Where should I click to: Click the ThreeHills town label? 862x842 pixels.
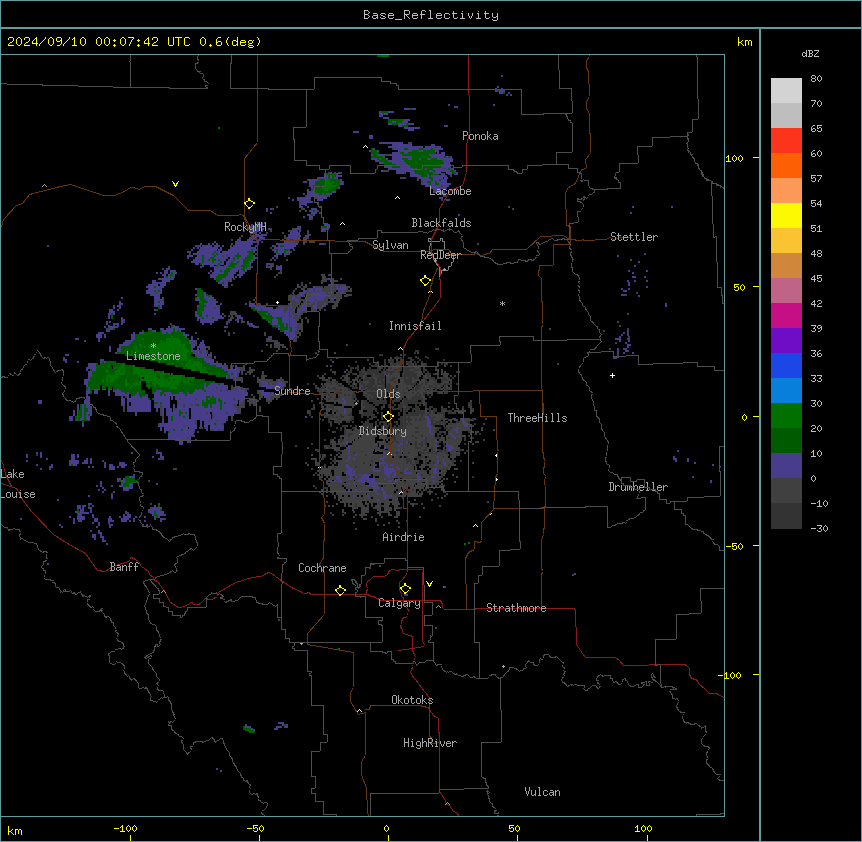[x=537, y=418]
